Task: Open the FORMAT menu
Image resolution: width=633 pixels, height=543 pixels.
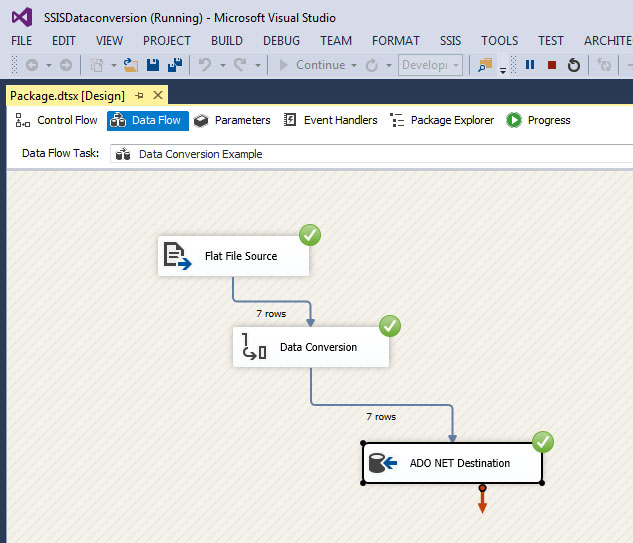Action: [x=396, y=41]
